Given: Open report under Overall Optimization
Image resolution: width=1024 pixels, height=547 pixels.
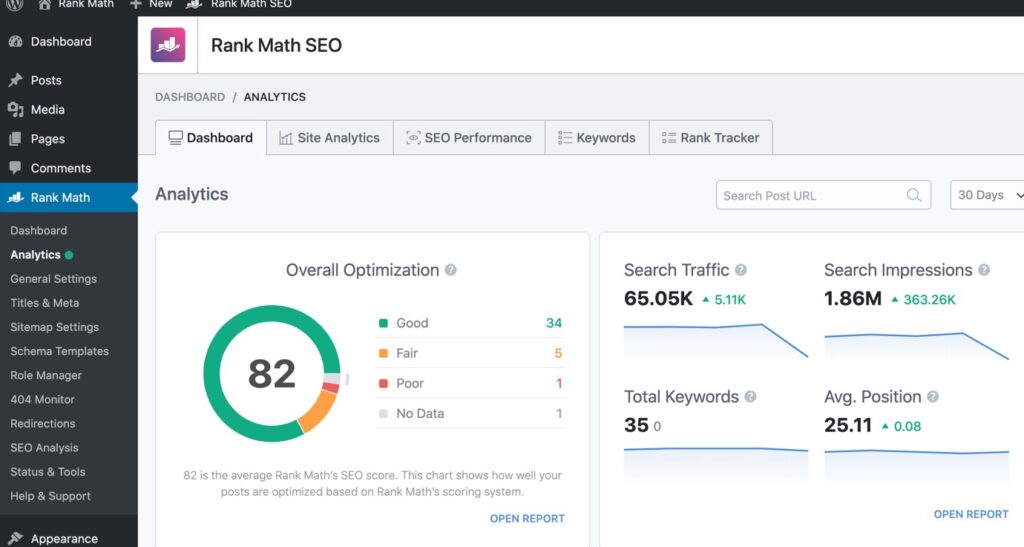Looking at the screenshot, I should point(527,518).
